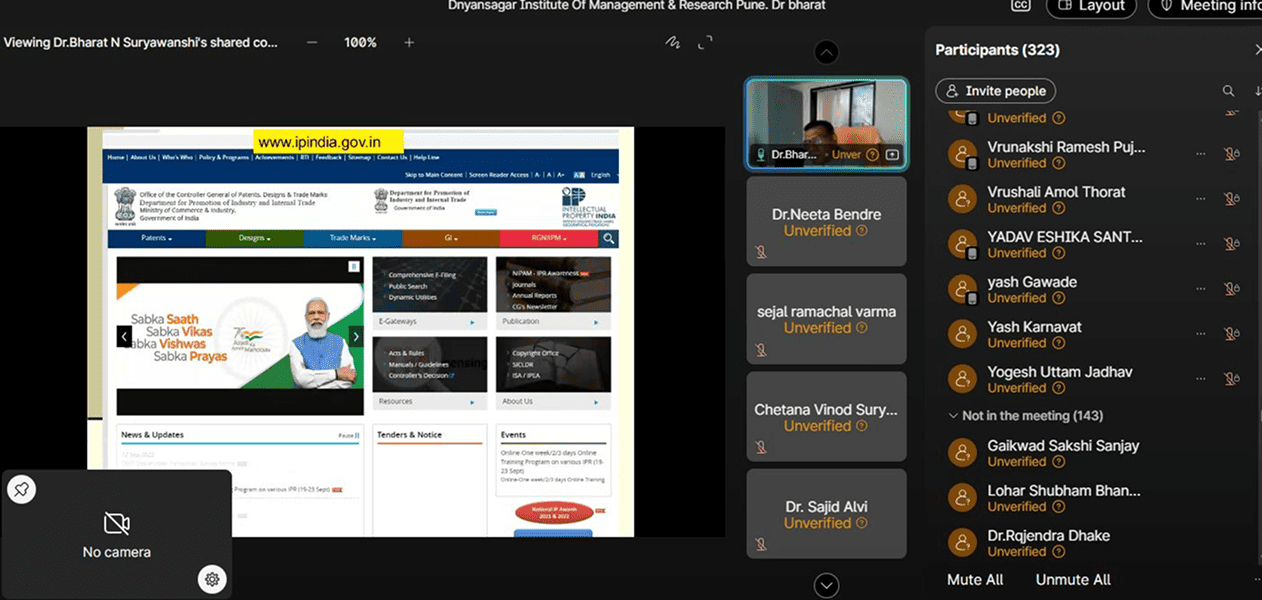This screenshot has width=1262, height=600.
Task: Go to previous banner slide arrow
Action: (x=125, y=337)
